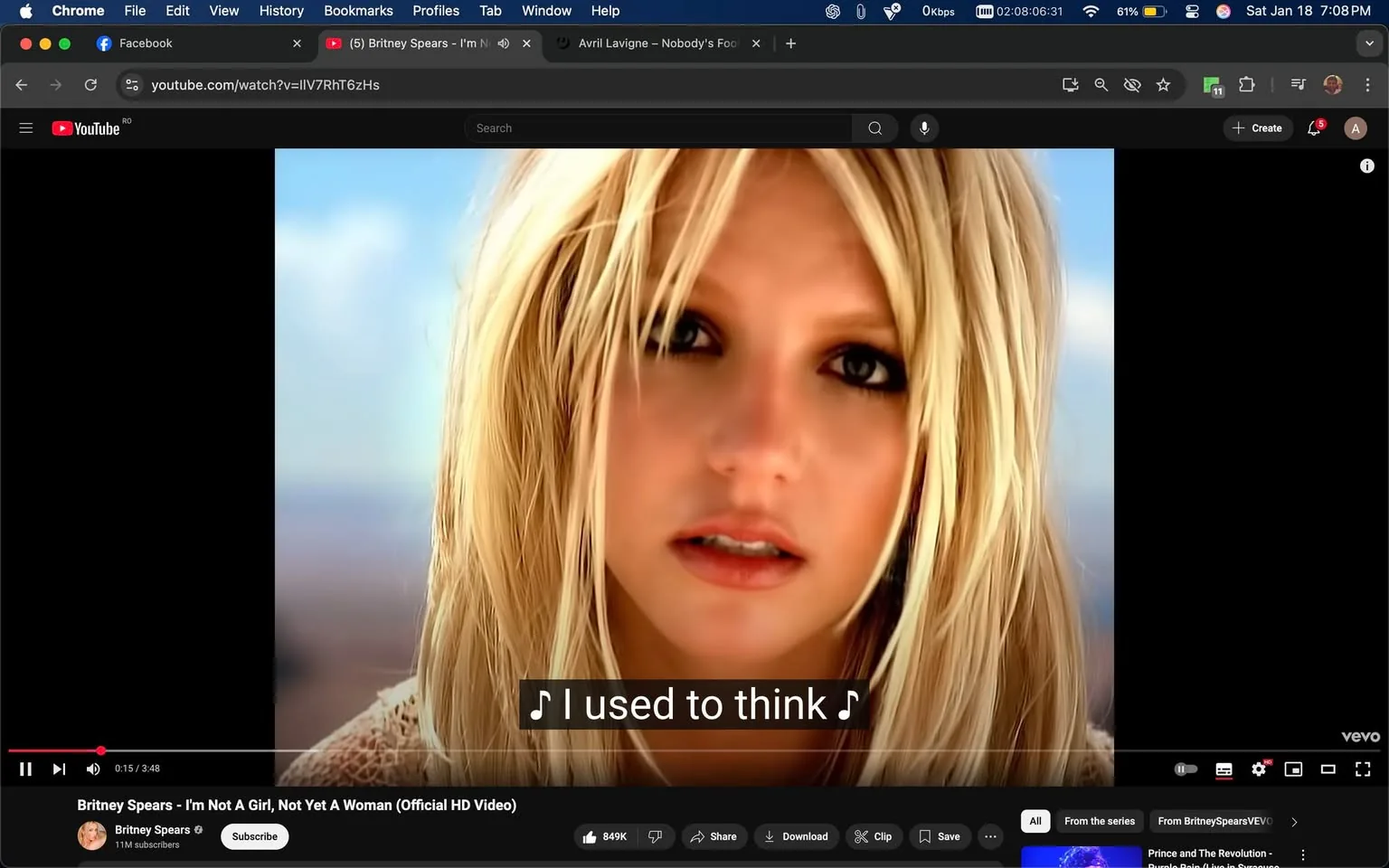1389x868 pixels.
Task: Turn off subtitles with the CC icon
Action: click(1223, 769)
